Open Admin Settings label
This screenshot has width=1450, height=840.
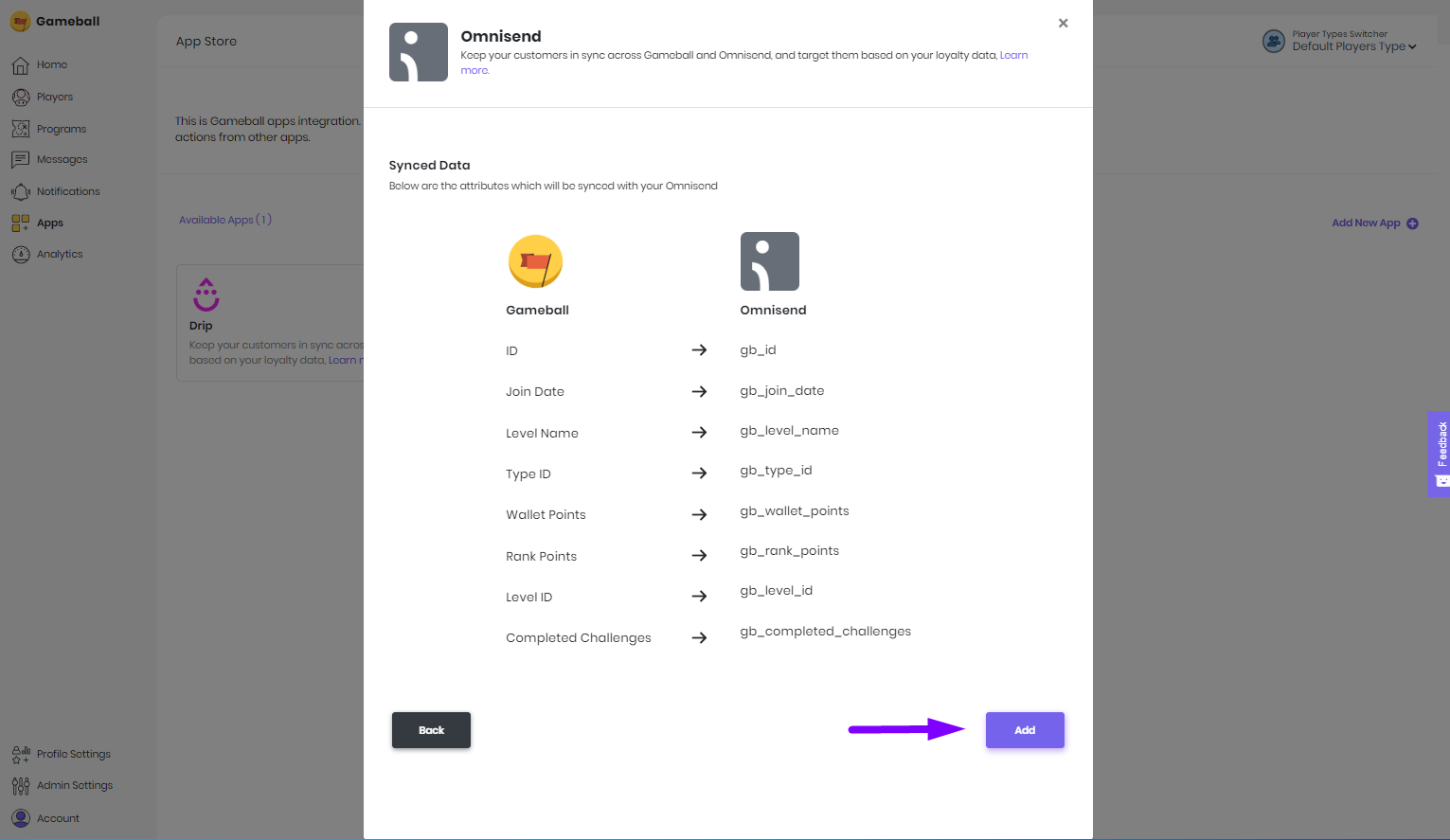75,786
